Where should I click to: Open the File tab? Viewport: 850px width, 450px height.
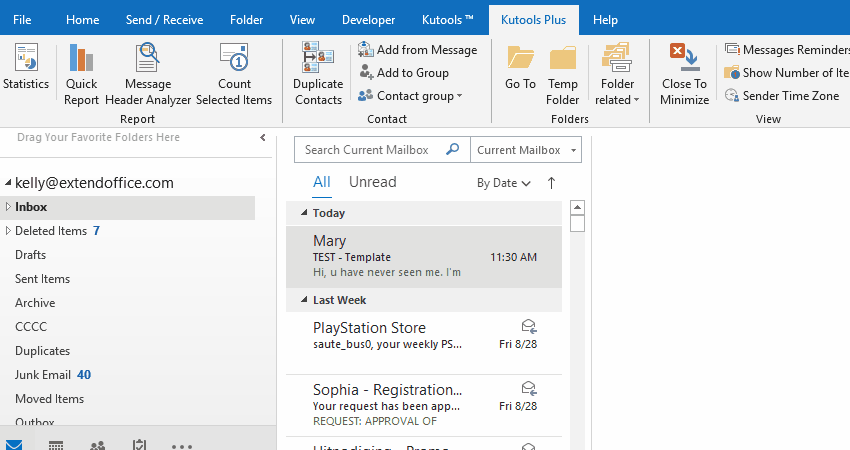pyautogui.click(x=22, y=20)
